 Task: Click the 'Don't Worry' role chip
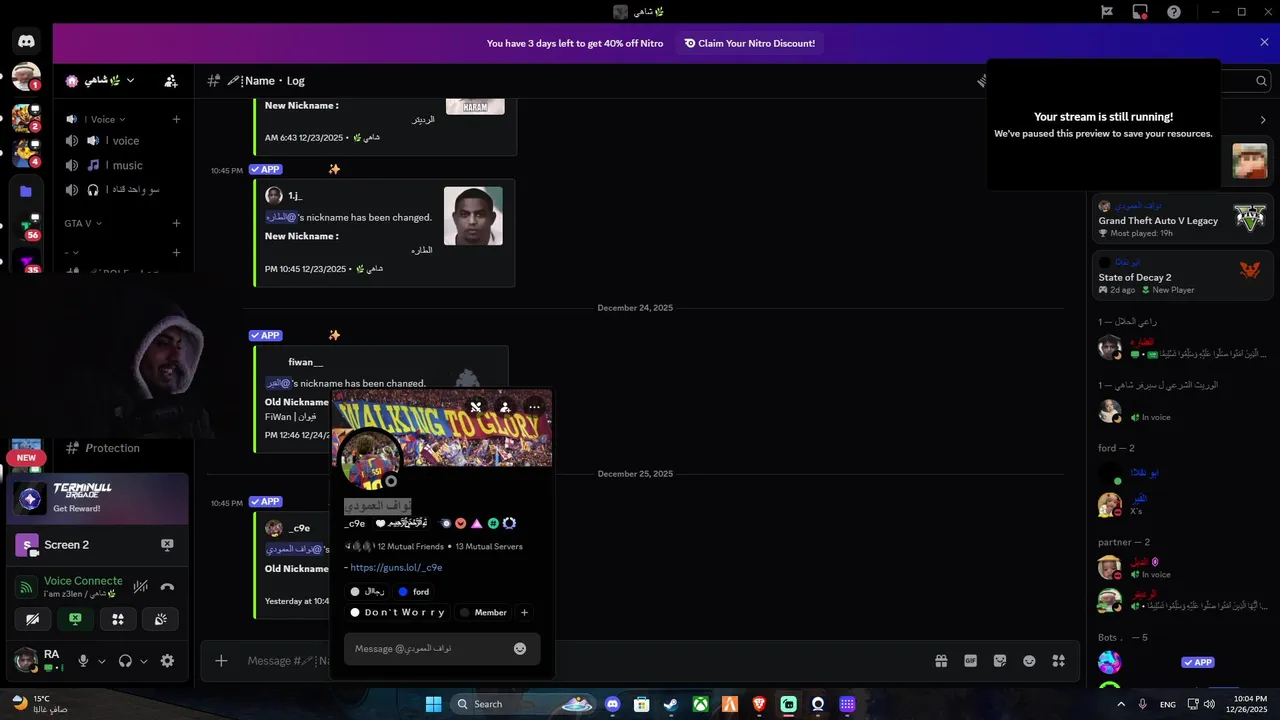coord(396,612)
